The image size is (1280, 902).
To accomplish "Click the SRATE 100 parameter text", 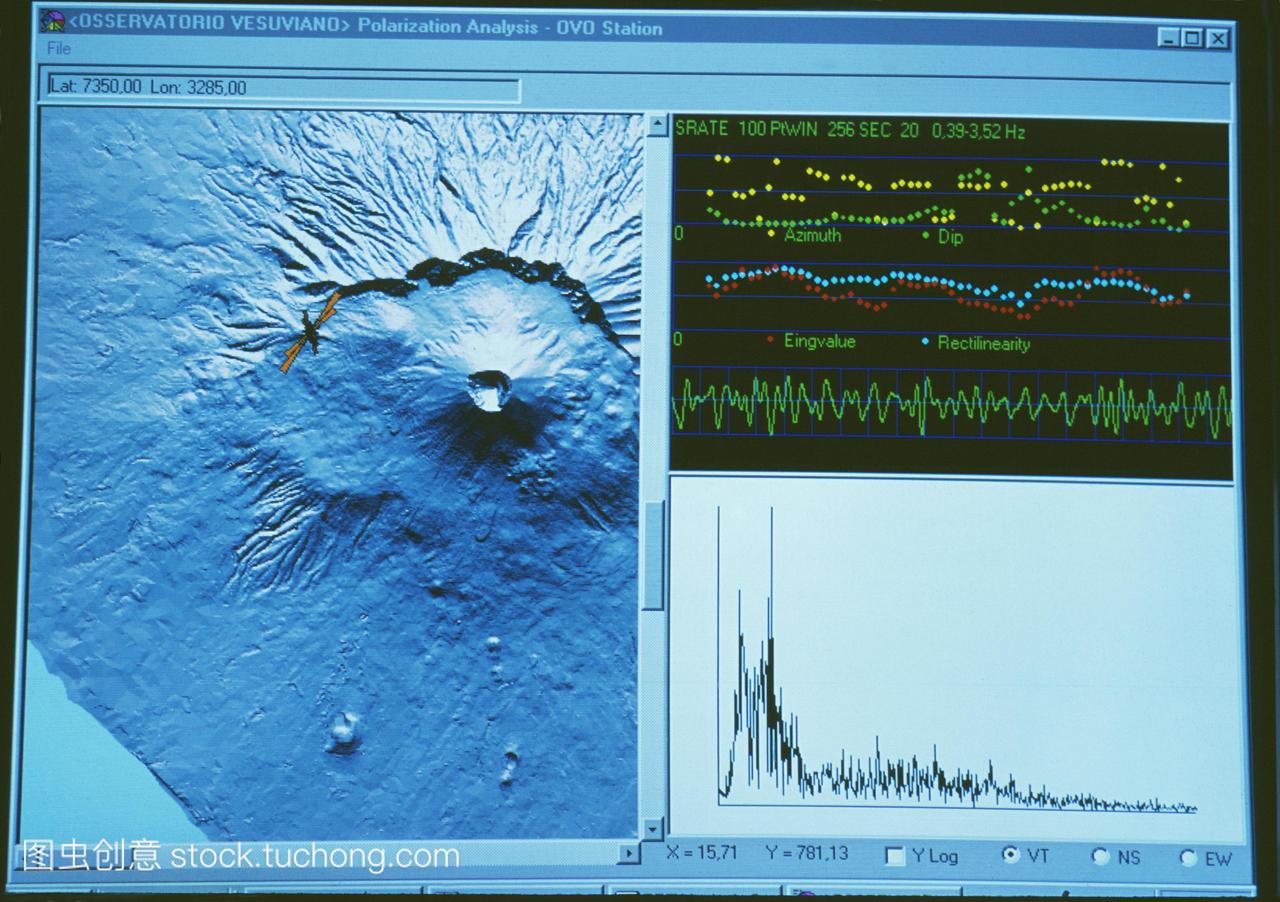I will (x=718, y=129).
